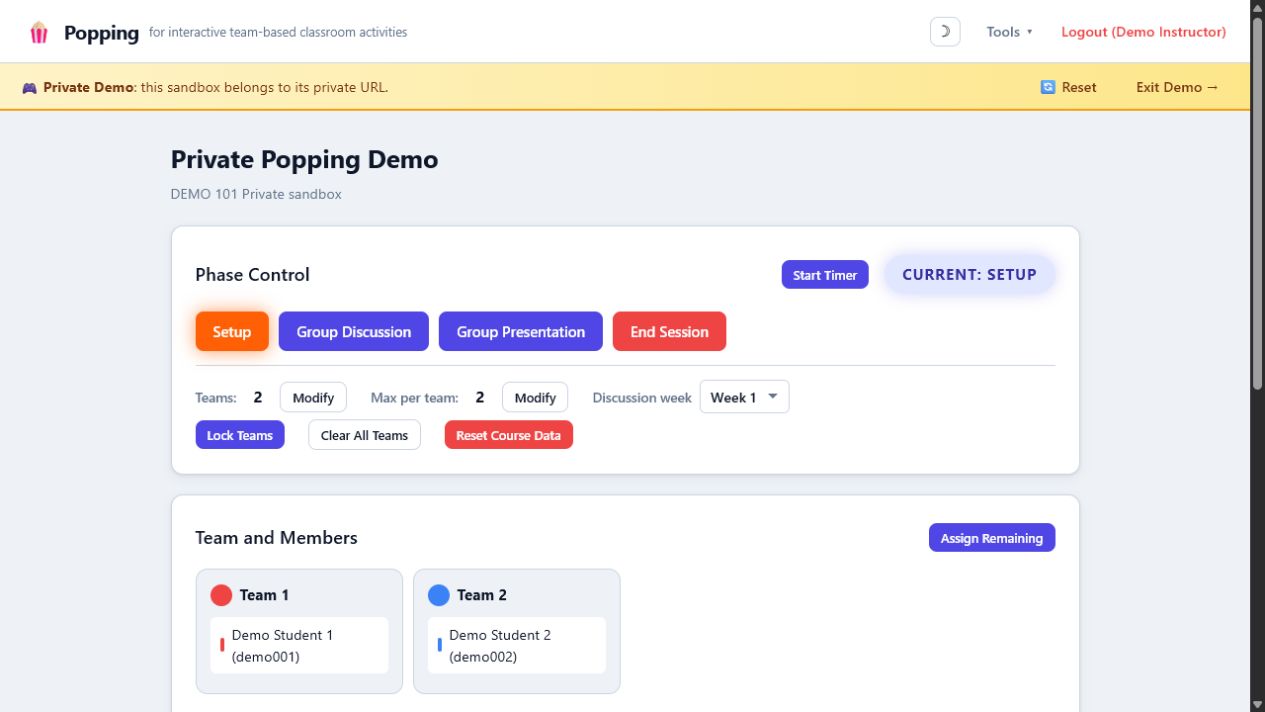
Task: Modify the number of teams
Action: click(x=313, y=397)
